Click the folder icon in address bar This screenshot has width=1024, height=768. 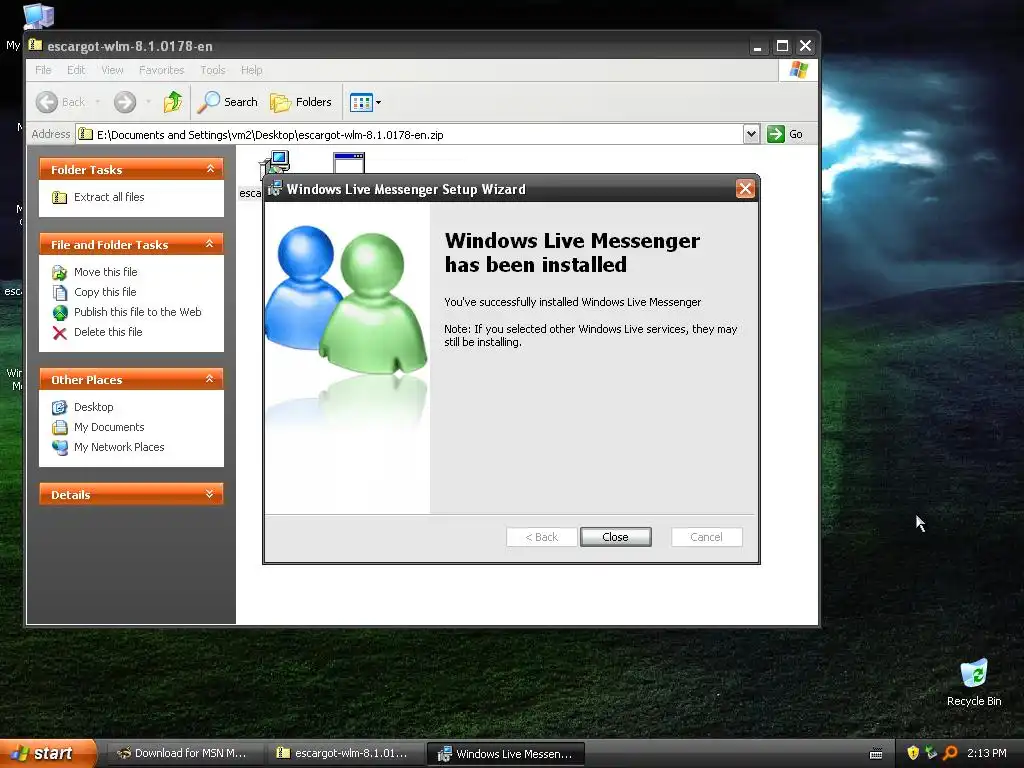86,135
